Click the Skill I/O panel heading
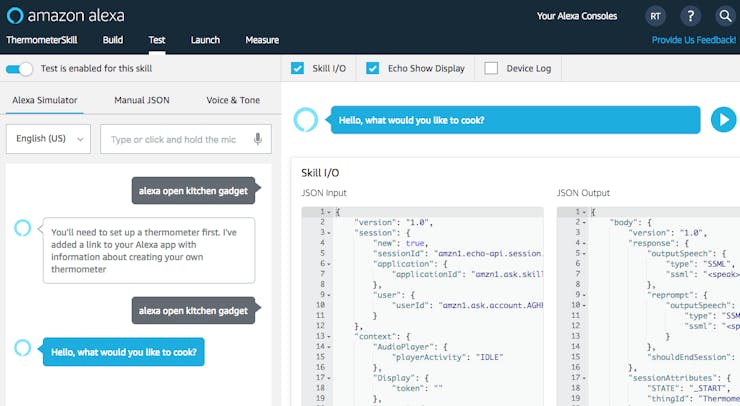 point(320,173)
